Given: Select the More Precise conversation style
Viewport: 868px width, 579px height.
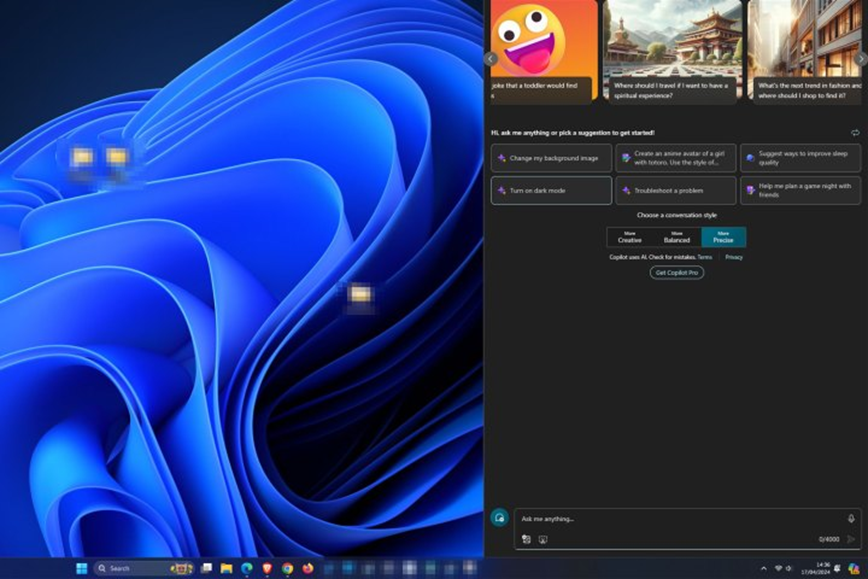Looking at the screenshot, I should coord(723,237).
